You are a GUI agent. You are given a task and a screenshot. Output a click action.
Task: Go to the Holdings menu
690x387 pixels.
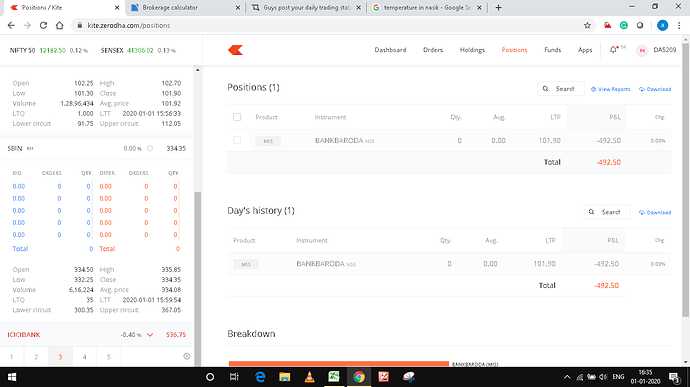pos(472,50)
